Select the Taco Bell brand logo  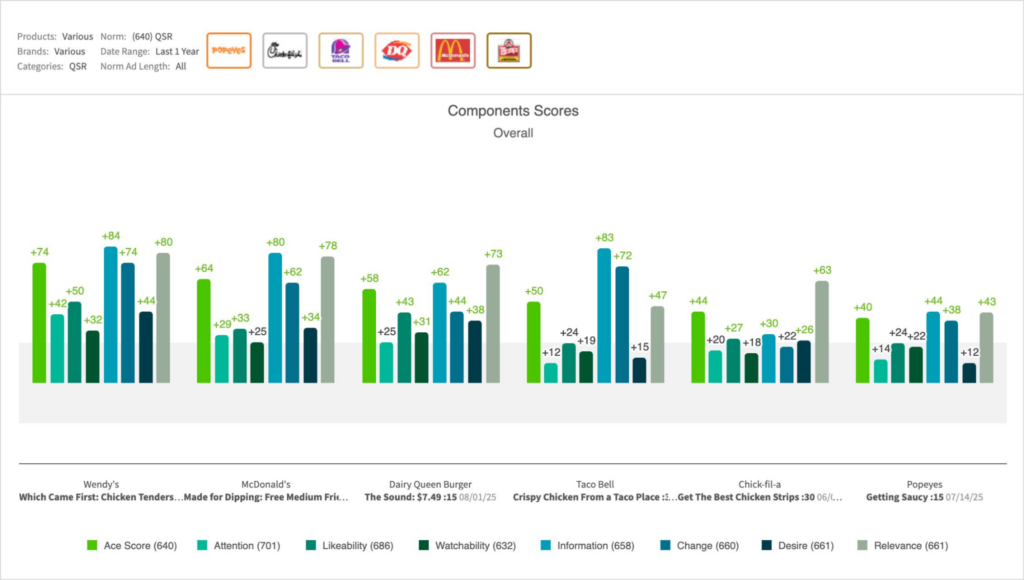[x=341, y=50]
